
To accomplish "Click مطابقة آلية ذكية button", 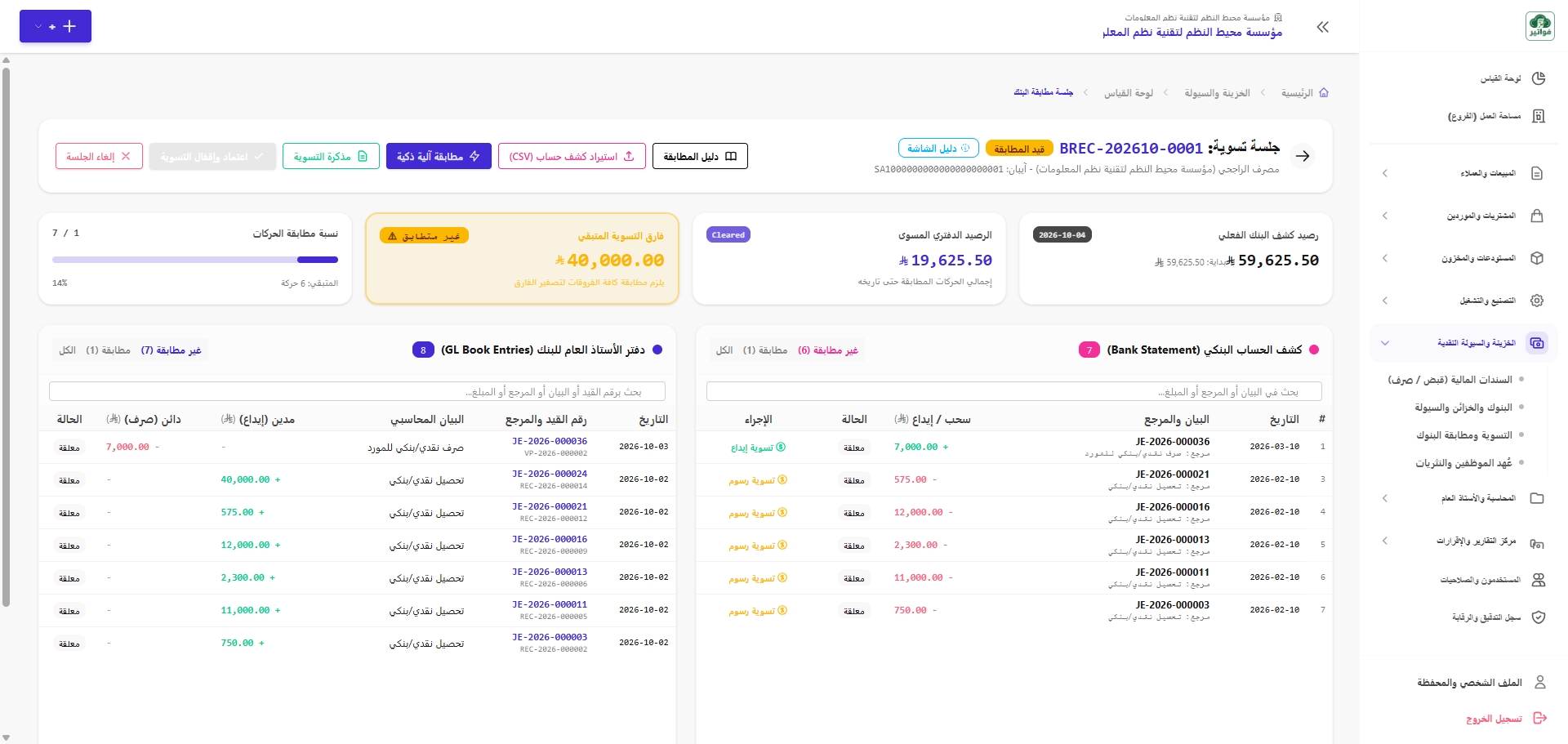I will (x=439, y=156).
